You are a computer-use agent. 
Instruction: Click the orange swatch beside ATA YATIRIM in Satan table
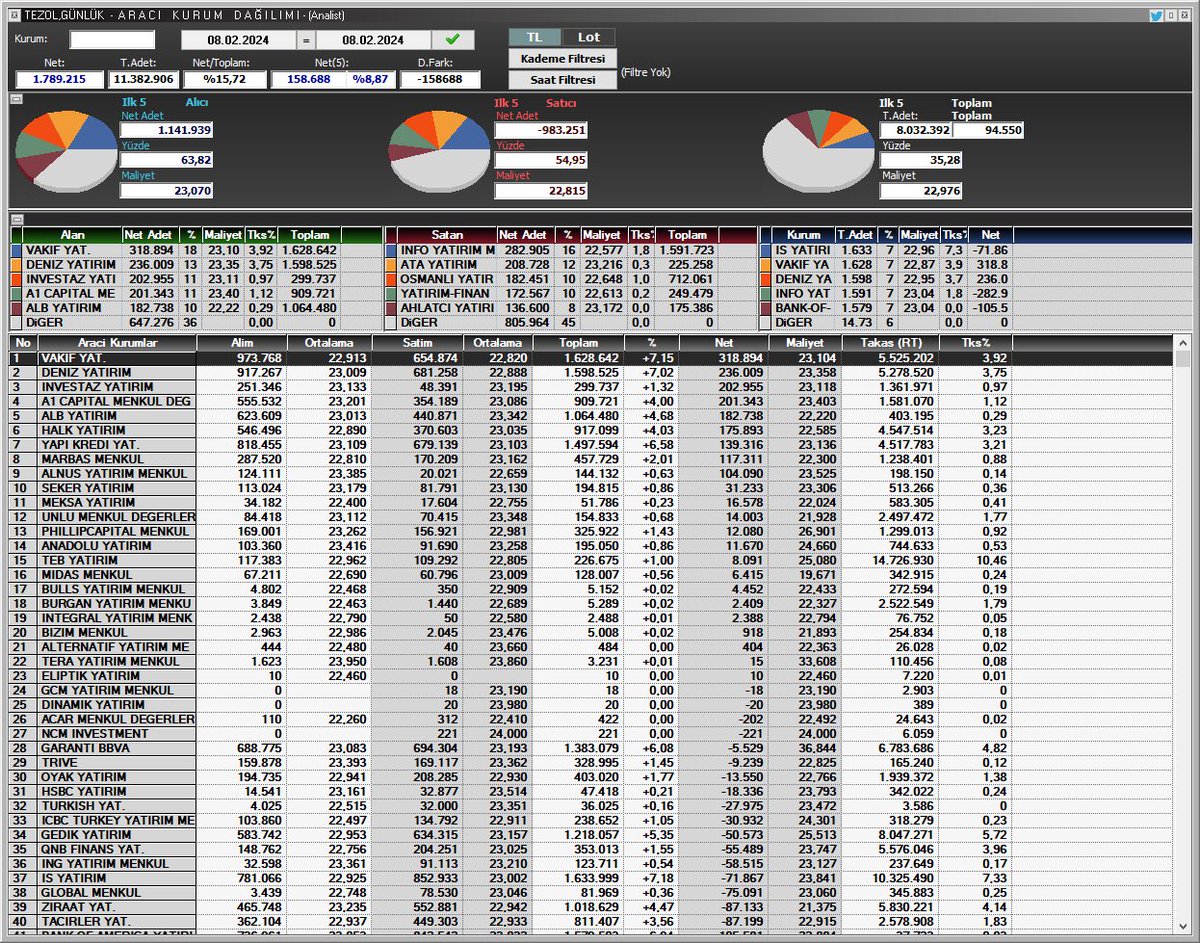tap(390, 265)
